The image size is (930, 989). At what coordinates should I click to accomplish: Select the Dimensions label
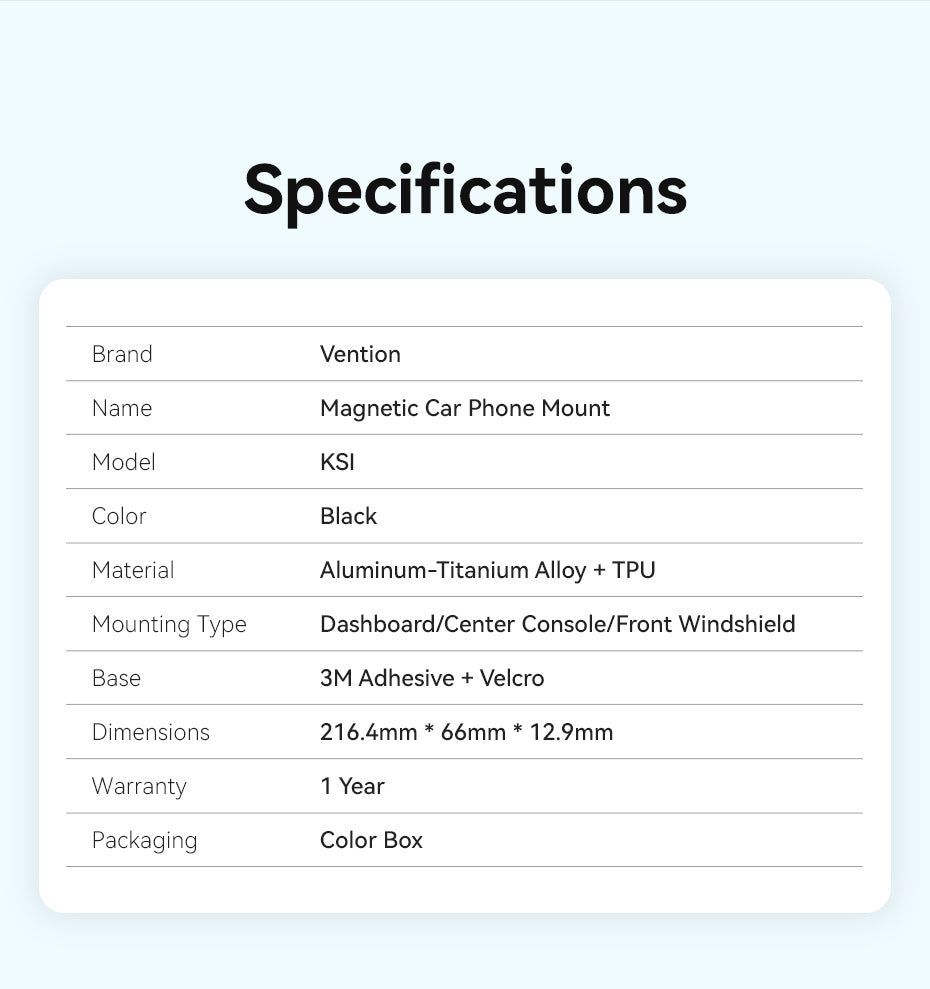point(151,732)
